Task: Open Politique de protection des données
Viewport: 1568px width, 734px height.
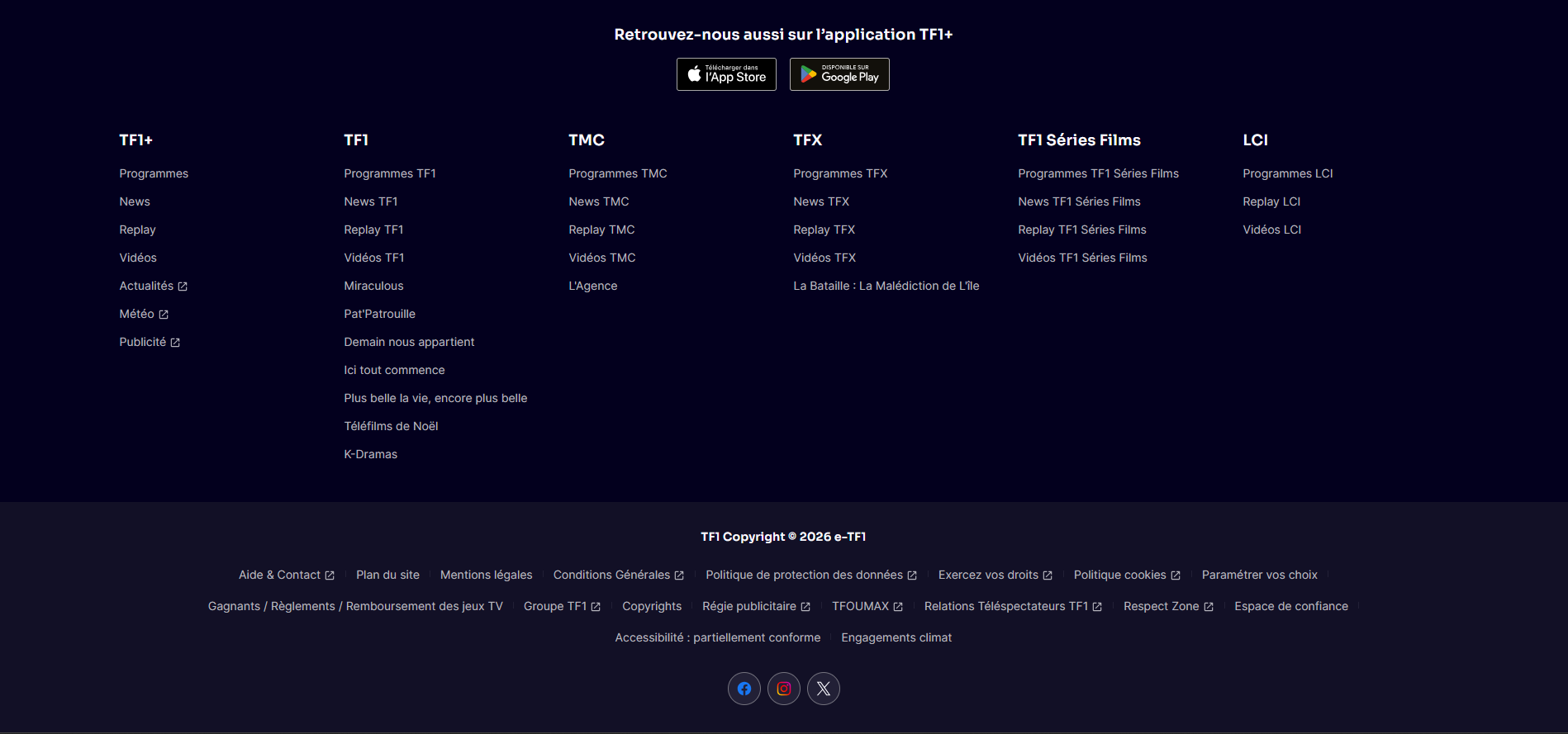Action: tap(811, 575)
